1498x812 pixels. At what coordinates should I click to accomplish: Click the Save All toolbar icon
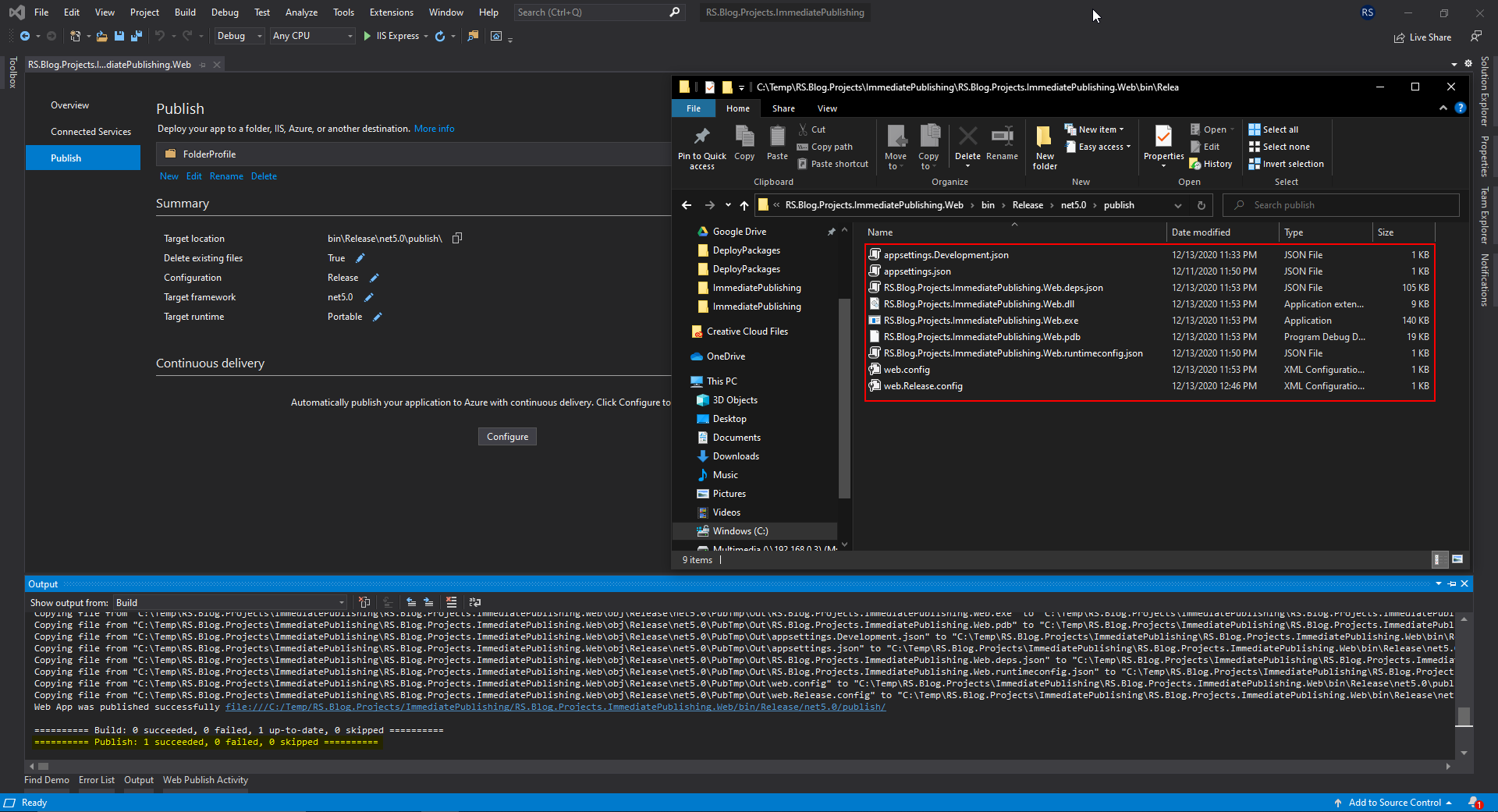coord(137,36)
